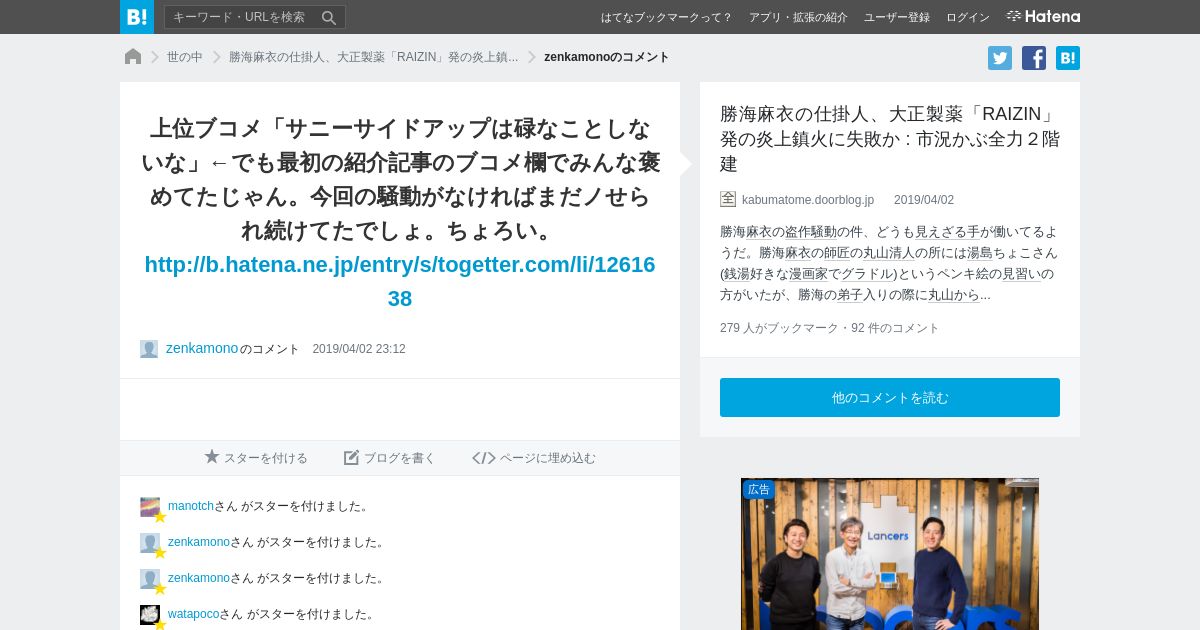Open the 勝海麻衣の仕掛人 breadcrumb entry

point(373,57)
